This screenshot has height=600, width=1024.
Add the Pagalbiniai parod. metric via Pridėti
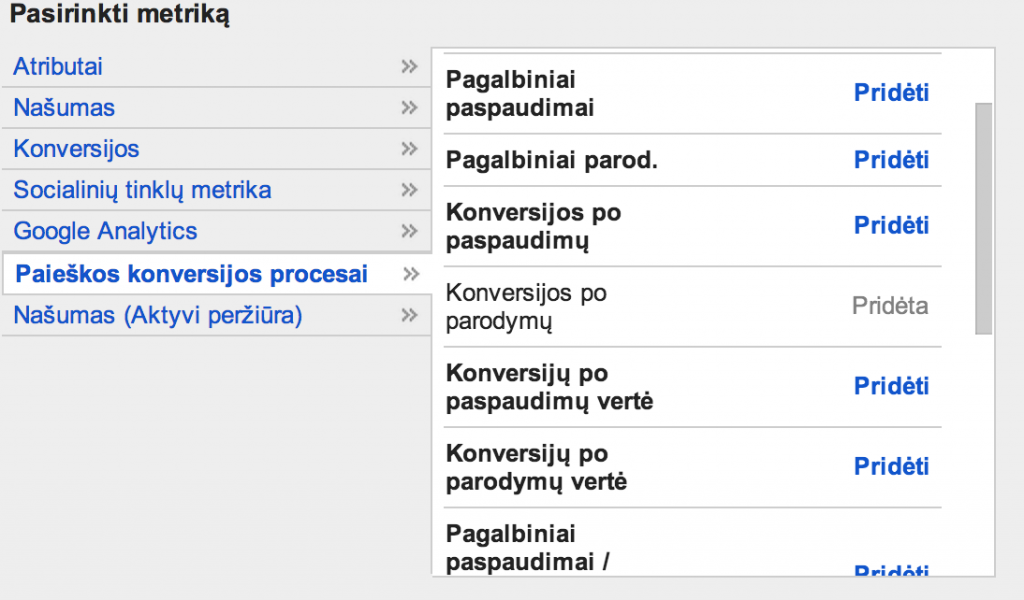pyautogui.click(x=890, y=159)
